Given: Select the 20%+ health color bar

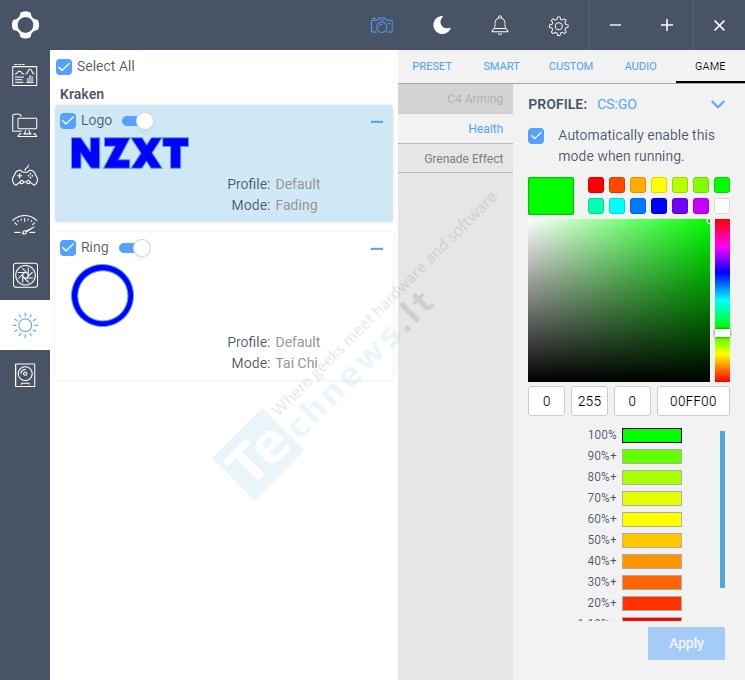Looking at the screenshot, I should tap(652, 603).
